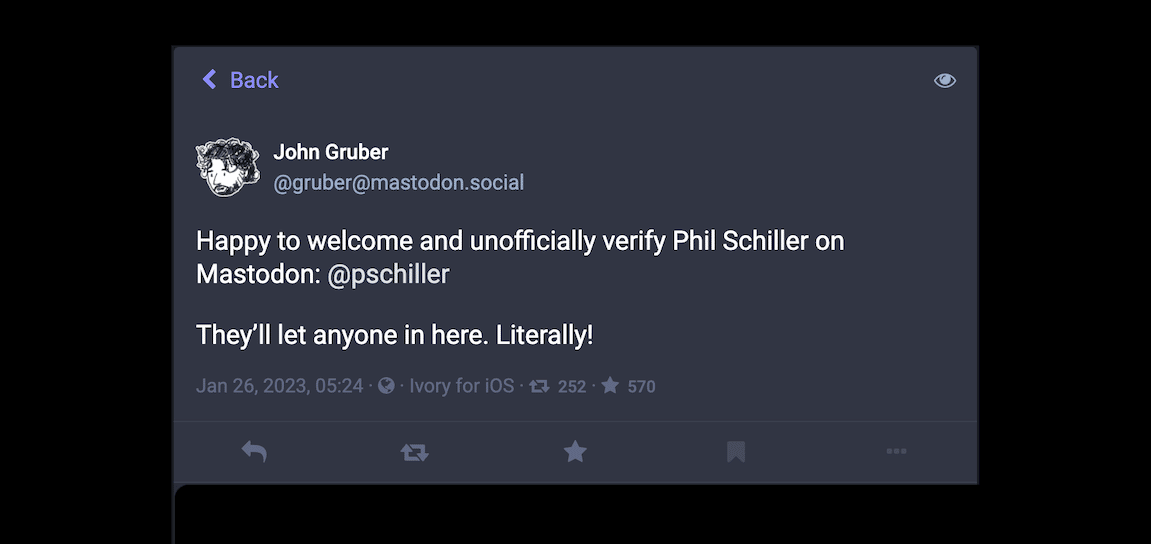Open the Ivory for iOS link
The width and height of the screenshot is (1151, 544).
click(461, 386)
